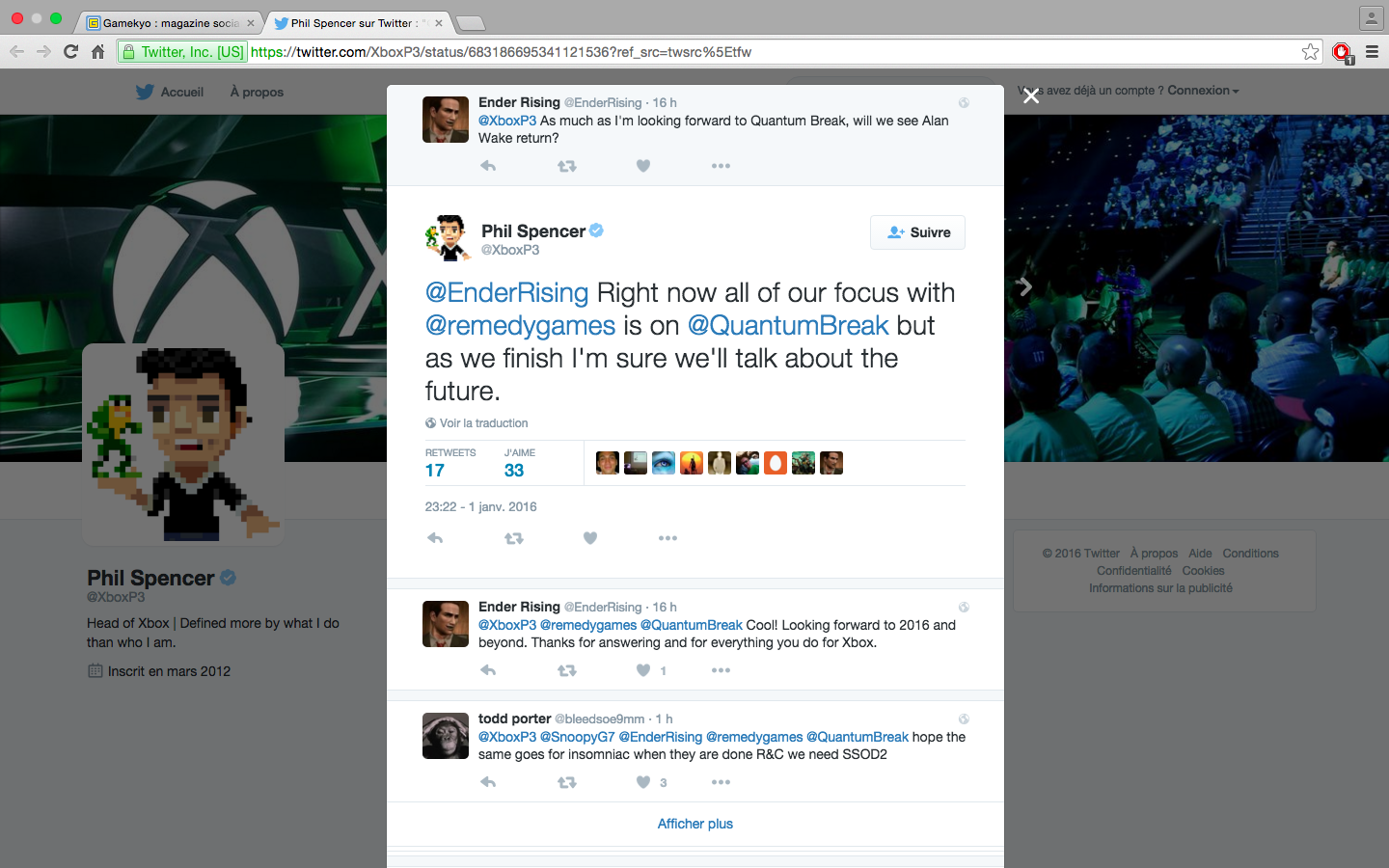Reply to Ender Rising's 'Cool!' tweet
Image resolution: width=1389 pixels, height=868 pixels.
(488, 670)
